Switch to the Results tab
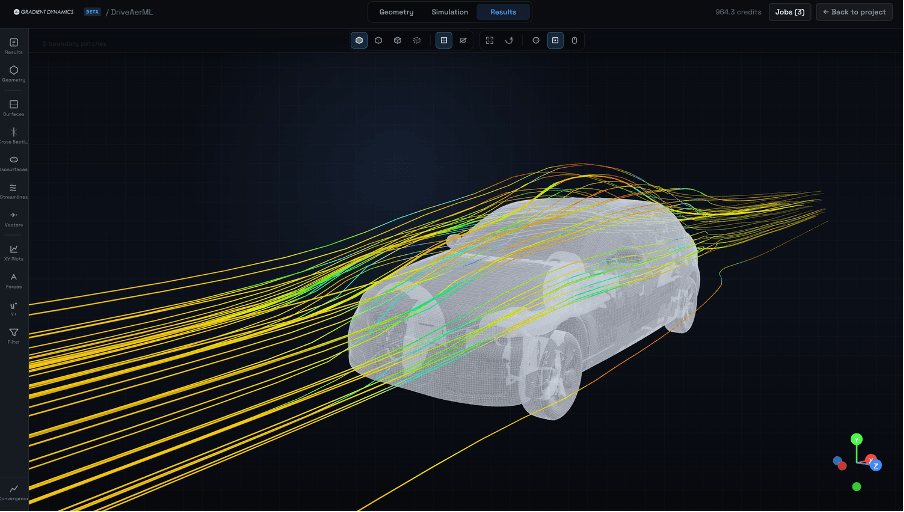This screenshot has width=904, height=512. pyautogui.click(x=503, y=12)
